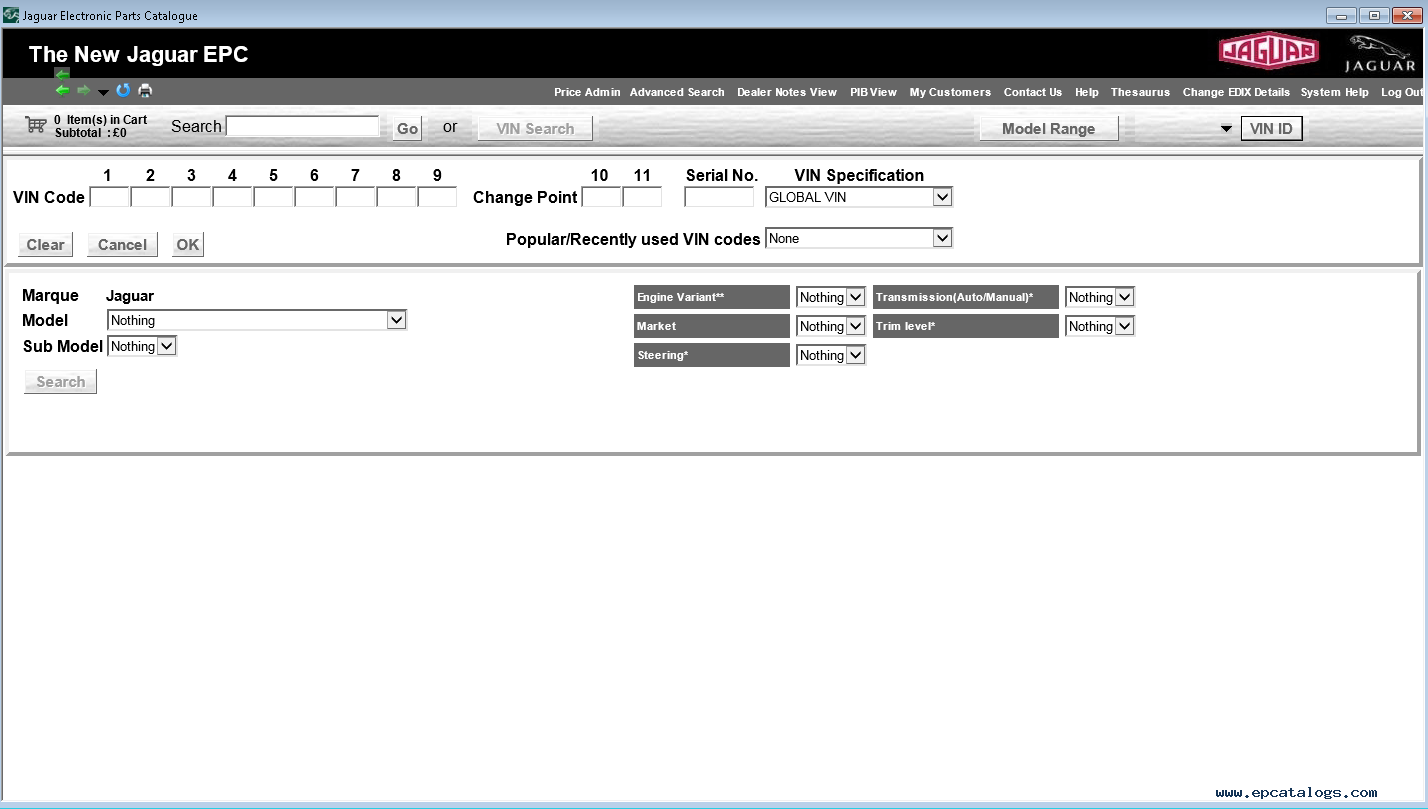1428x809 pixels.
Task: Open the Model dropdown
Action: (257, 320)
